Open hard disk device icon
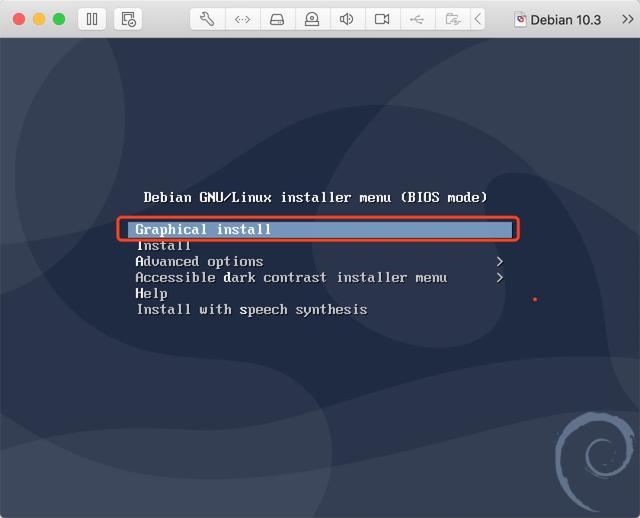 point(277,19)
